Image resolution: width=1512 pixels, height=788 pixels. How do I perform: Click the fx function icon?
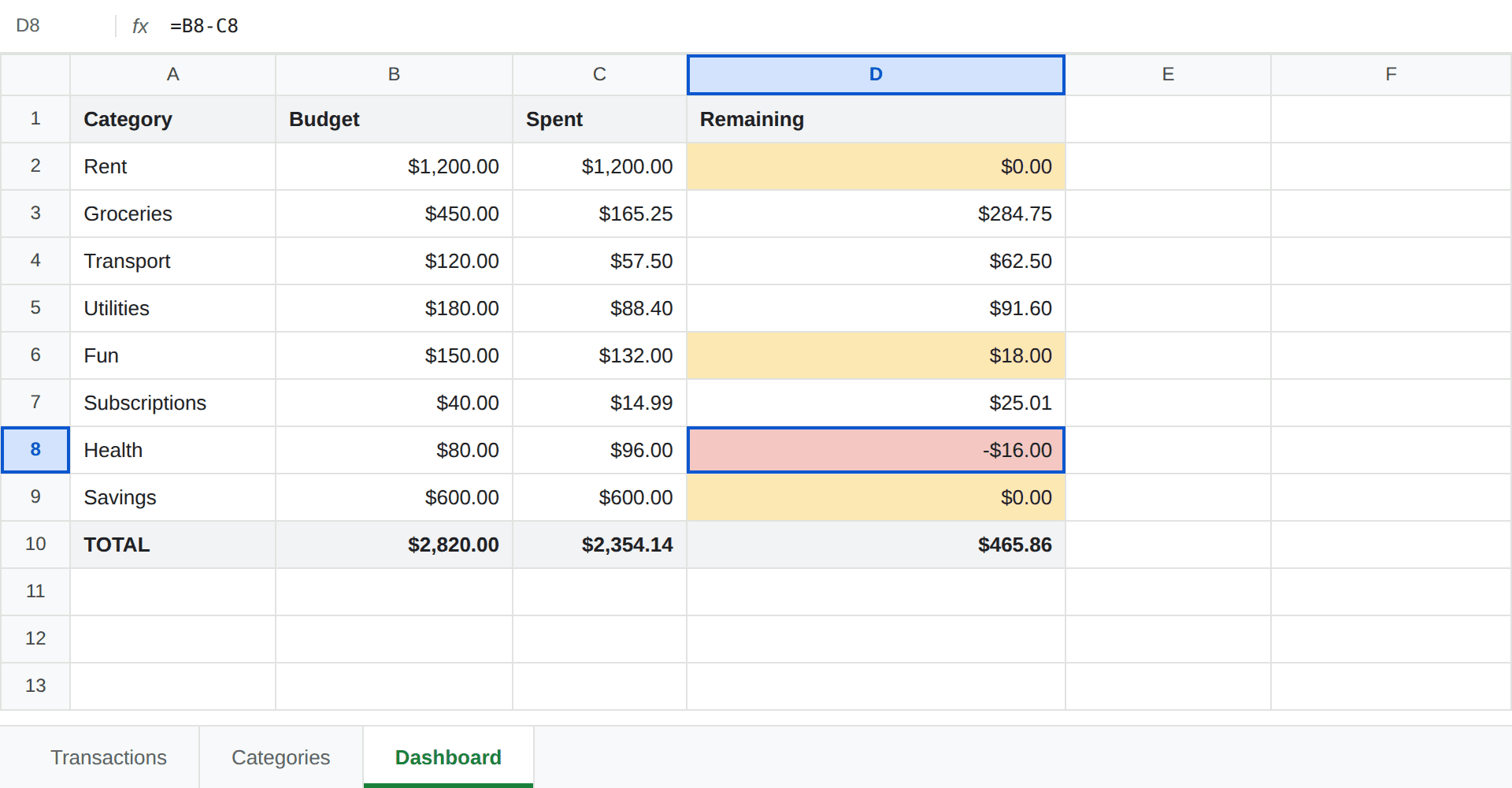[x=140, y=26]
